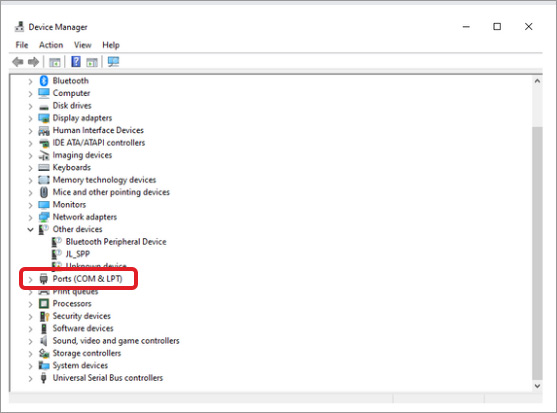Open the blue Help question-mark toolbar icon

coord(76,61)
